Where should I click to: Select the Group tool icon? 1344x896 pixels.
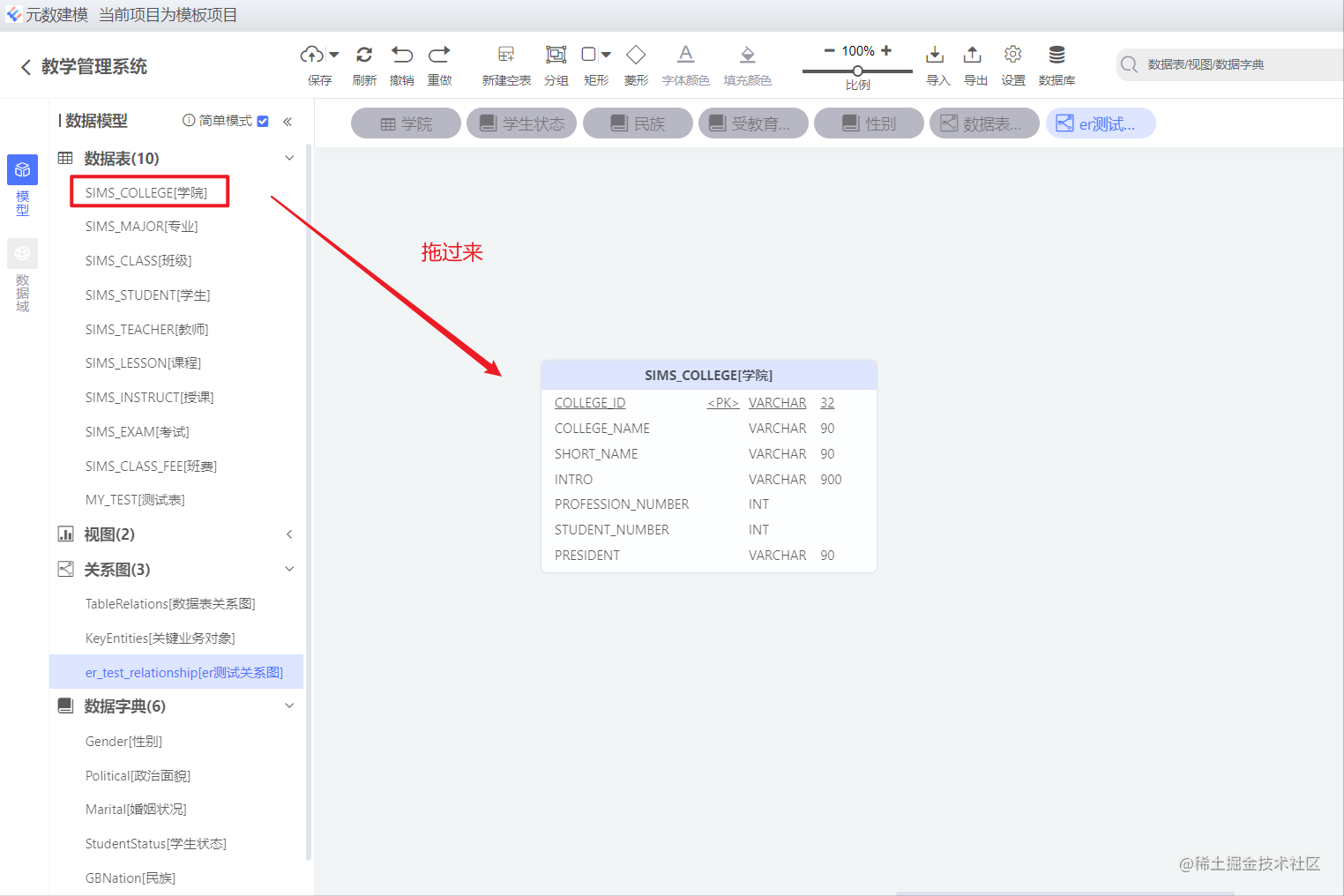(x=556, y=55)
